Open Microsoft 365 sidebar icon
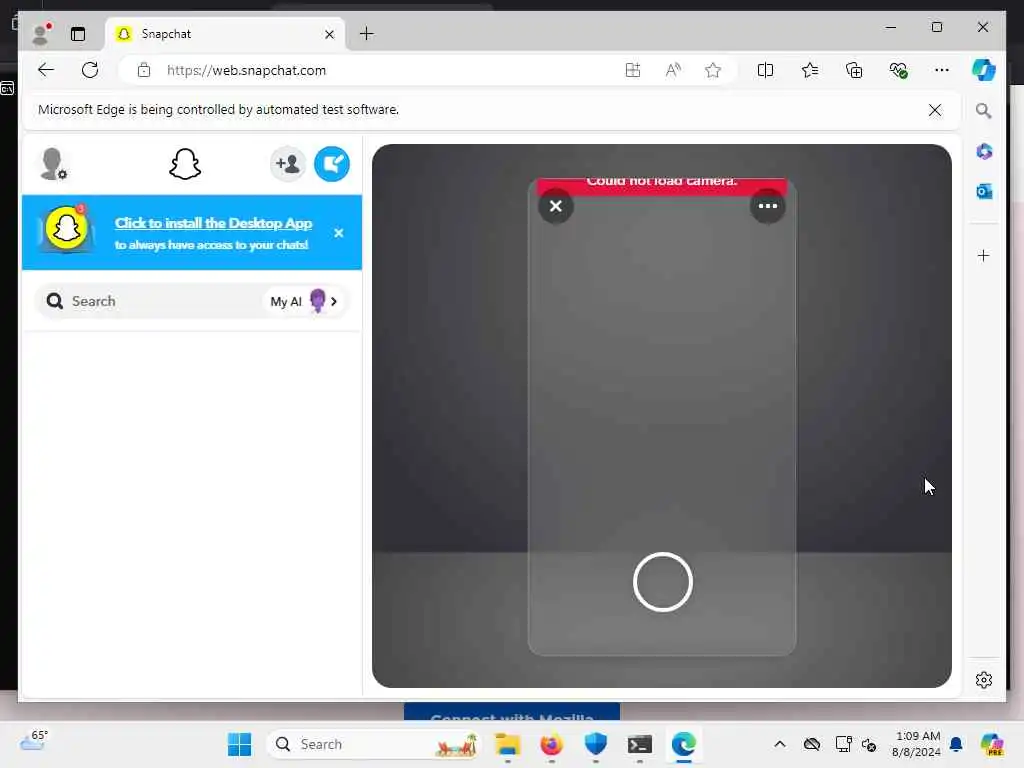 click(984, 152)
